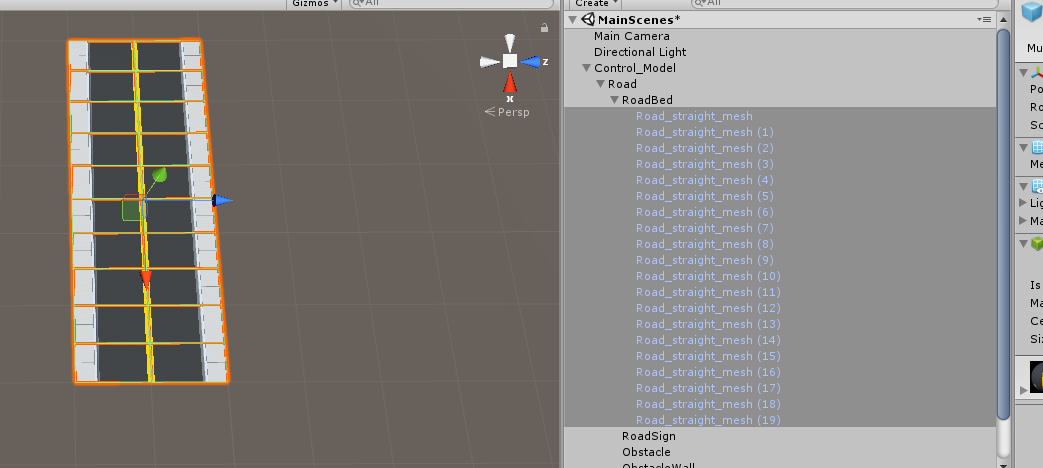The image size is (1043, 468).
Task: Collapse the Mesh Renderer component foldout
Action: [1024, 186]
